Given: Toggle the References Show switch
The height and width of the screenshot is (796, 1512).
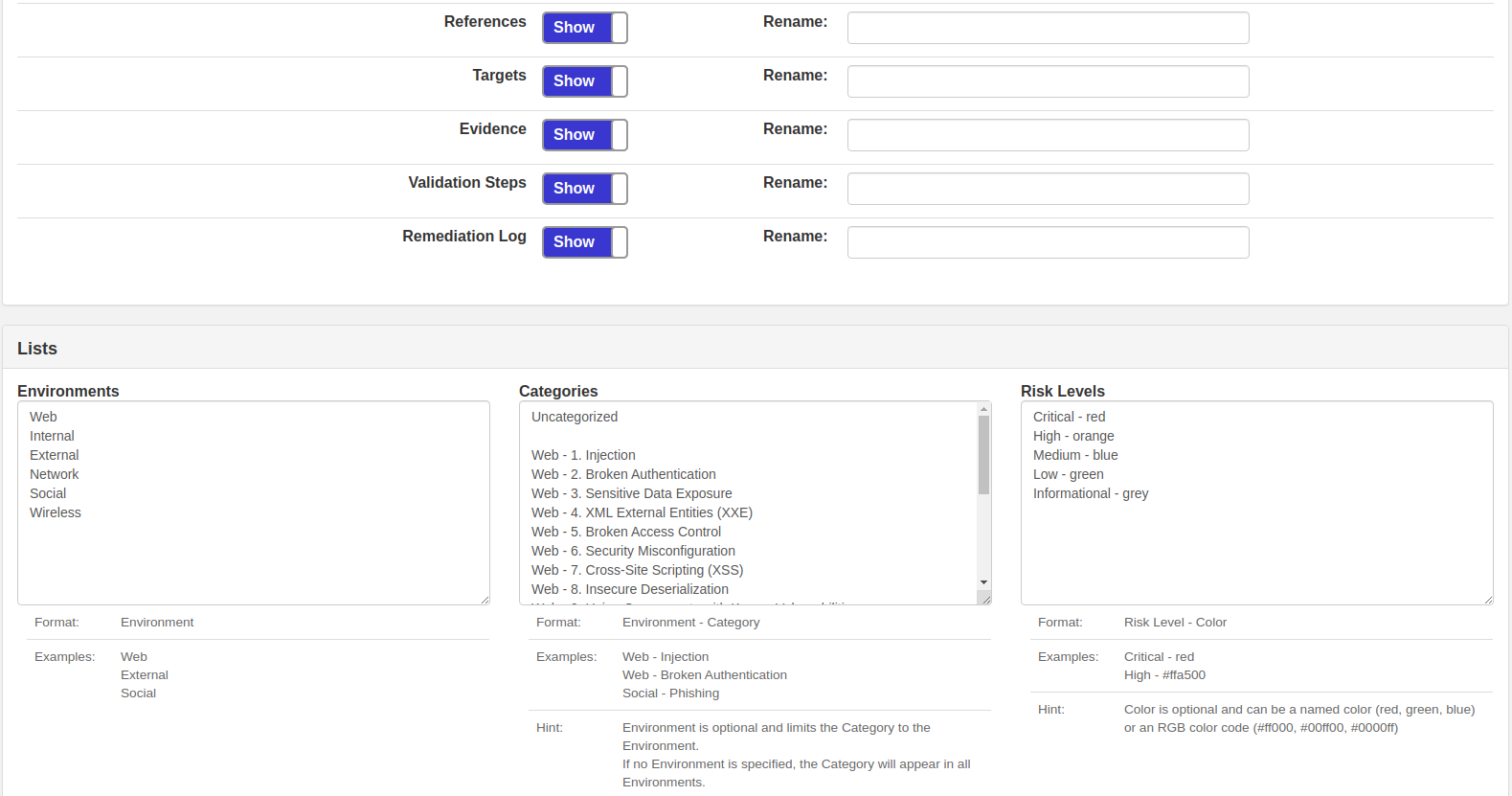Looking at the screenshot, I should (585, 28).
